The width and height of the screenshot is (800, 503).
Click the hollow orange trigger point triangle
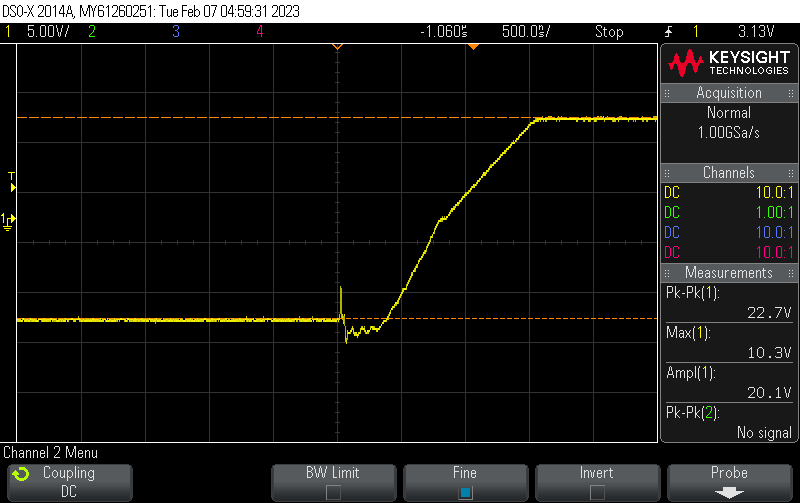(337, 47)
